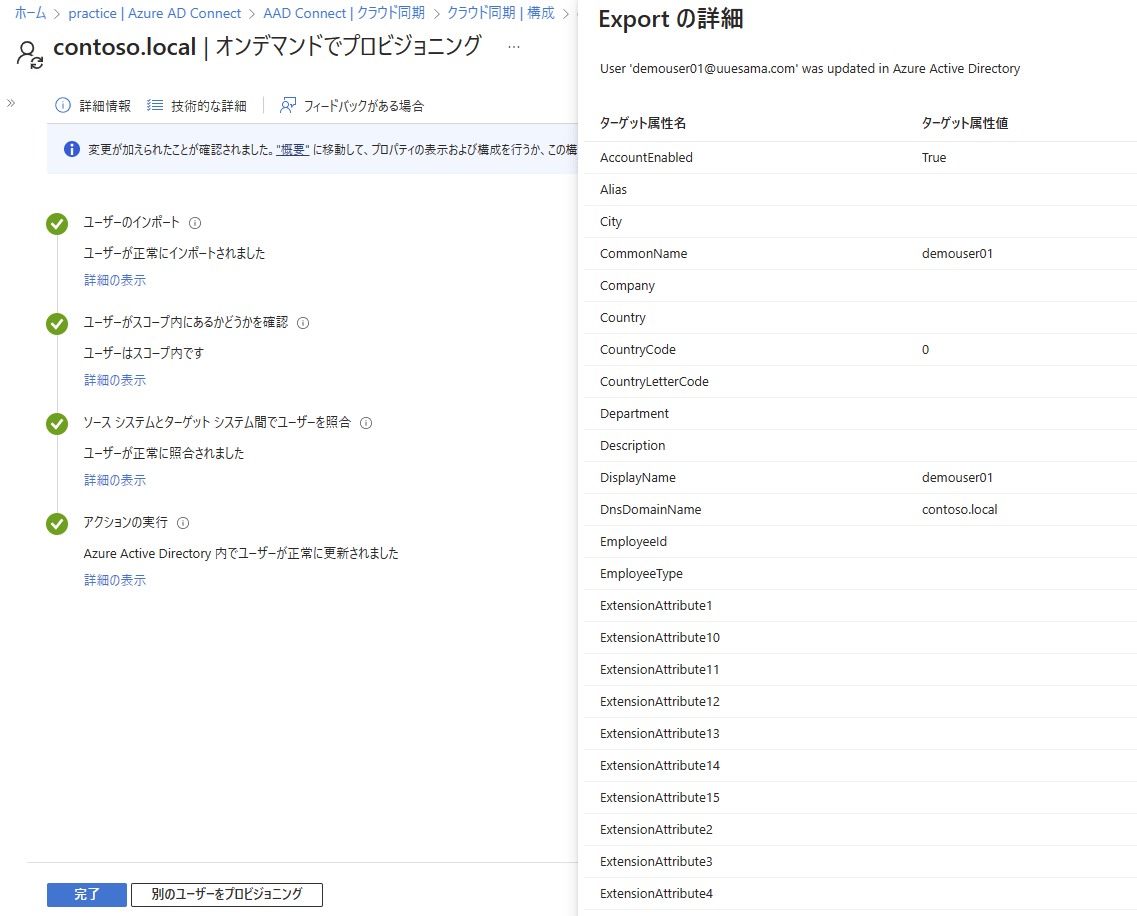Click green checkmark for アクションの実行 step
This screenshot has width=1137, height=916.
pyautogui.click(x=57, y=524)
